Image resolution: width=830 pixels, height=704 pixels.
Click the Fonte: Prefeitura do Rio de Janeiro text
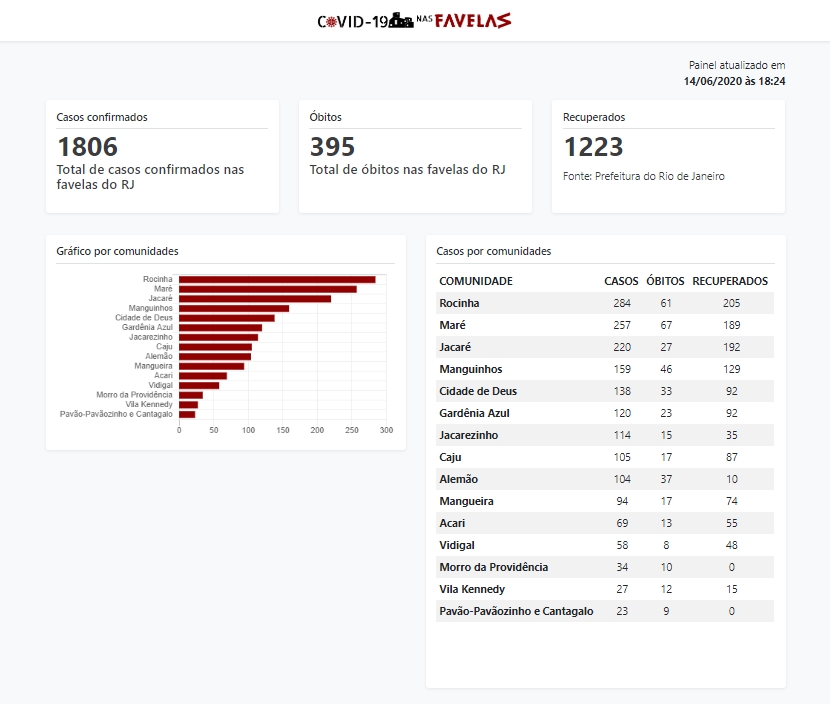tap(644, 176)
